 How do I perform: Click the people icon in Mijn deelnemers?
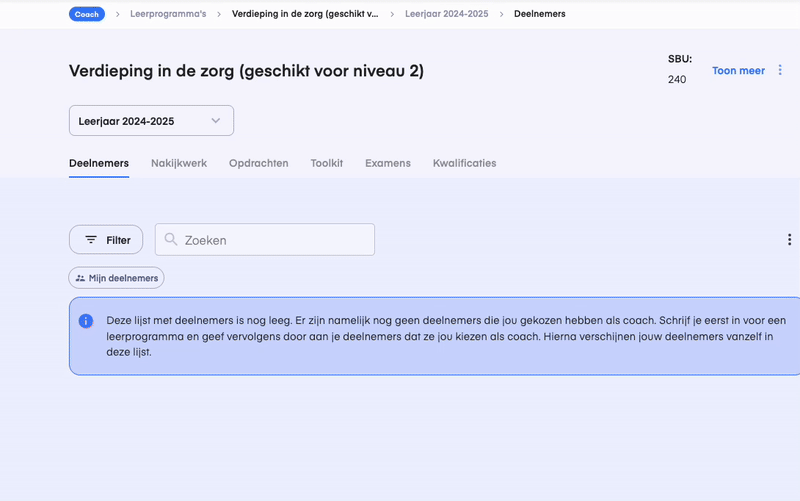(x=80, y=278)
